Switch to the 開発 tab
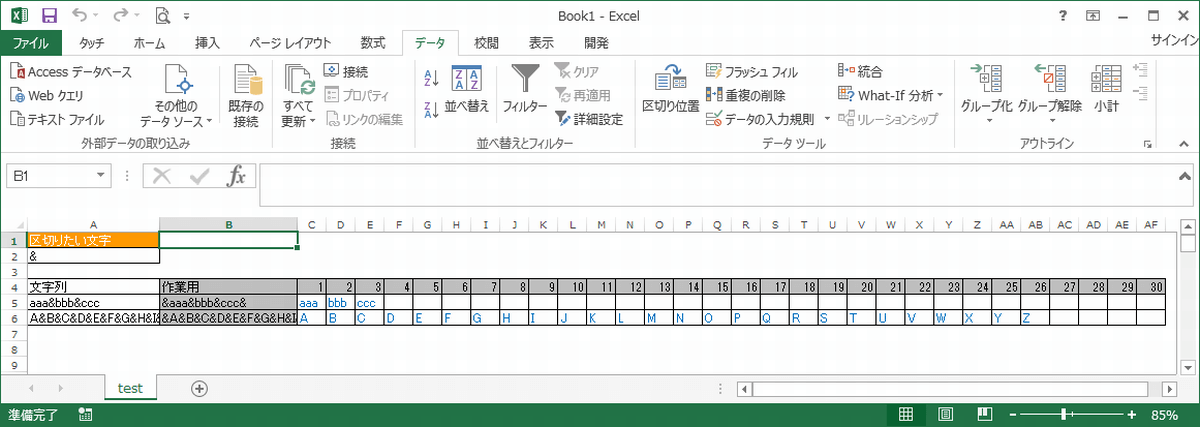The width and height of the screenshot is (1200, 427). [x=596, y=43]
